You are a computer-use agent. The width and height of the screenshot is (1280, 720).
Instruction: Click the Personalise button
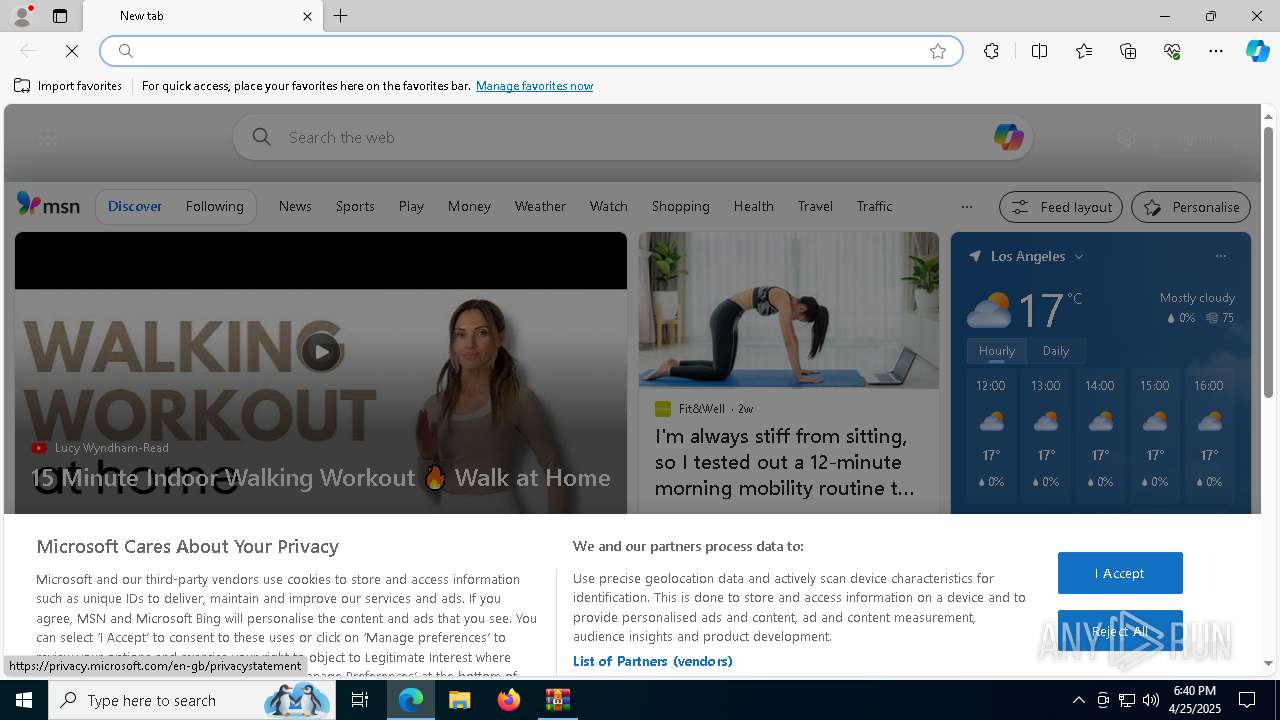pyautogui.click(x=1191, y=207)
